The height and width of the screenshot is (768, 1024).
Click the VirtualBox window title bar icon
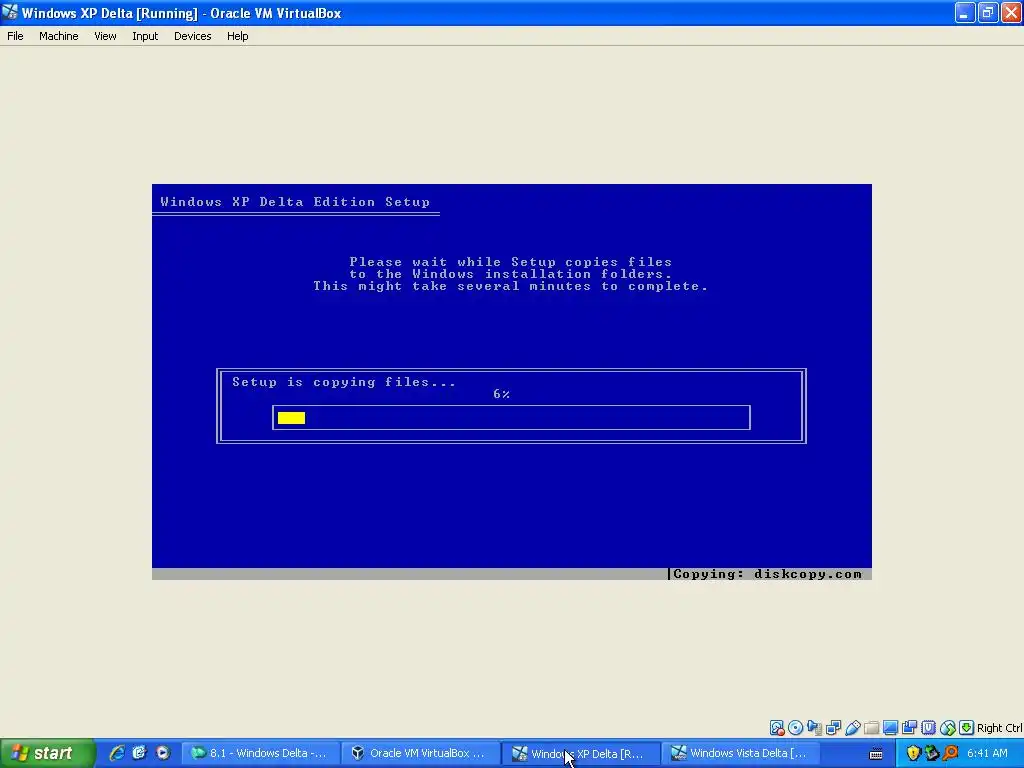pyautogui.click(x=10, y=12)
